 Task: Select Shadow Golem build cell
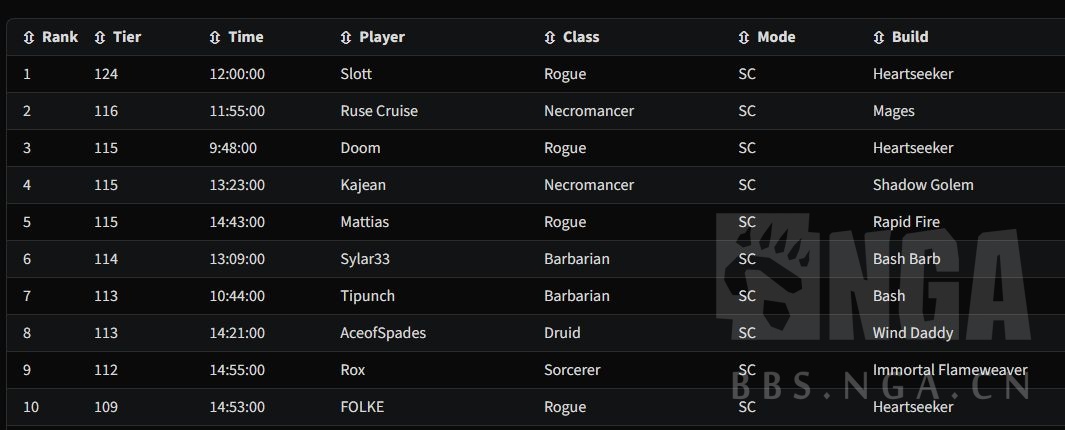[x=922, y=185]
